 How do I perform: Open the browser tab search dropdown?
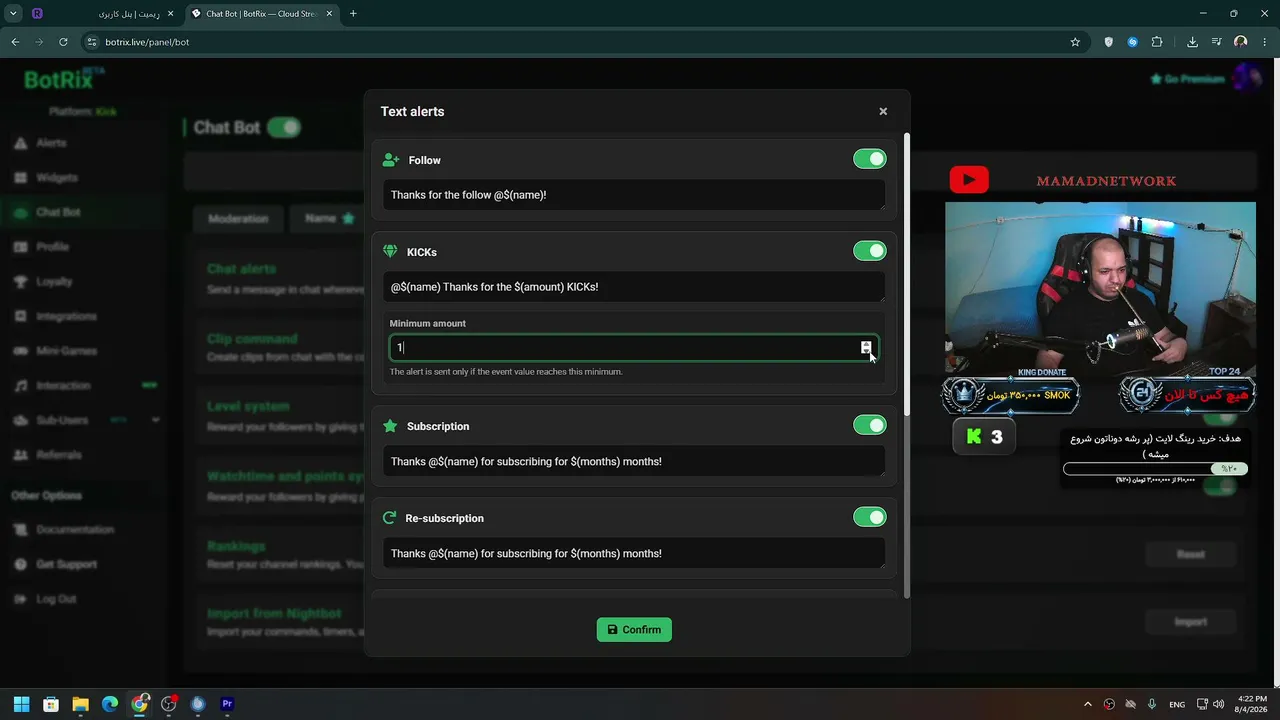pyautogui.click(x=13, y=14)
